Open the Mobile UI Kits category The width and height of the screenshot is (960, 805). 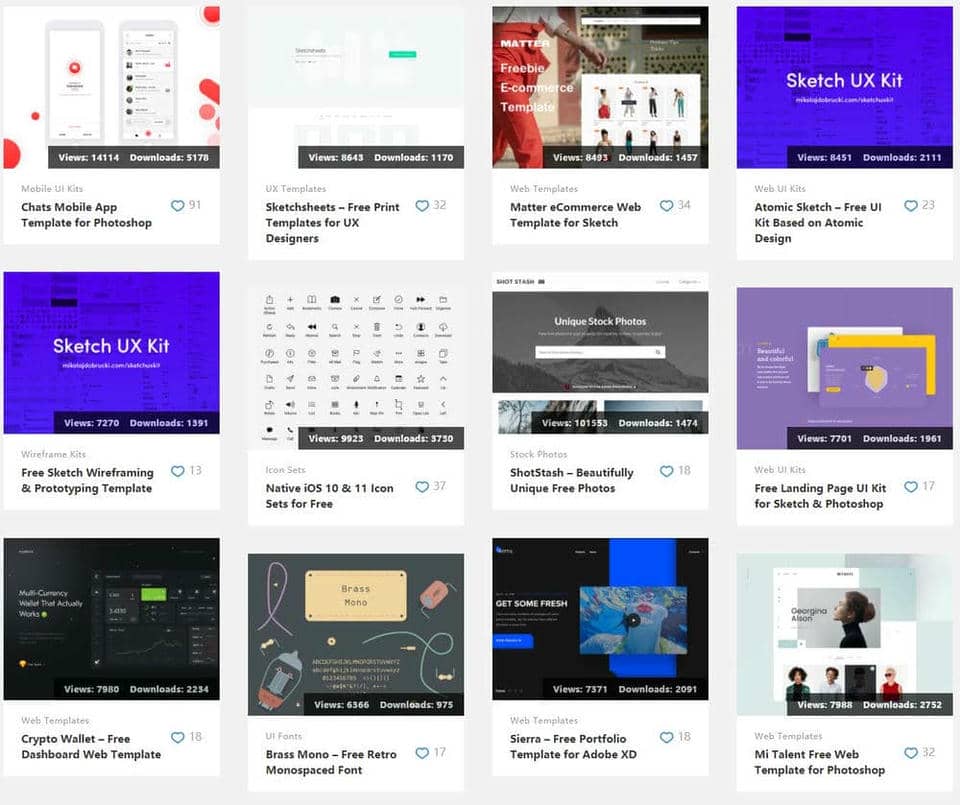tap(53, 188)
